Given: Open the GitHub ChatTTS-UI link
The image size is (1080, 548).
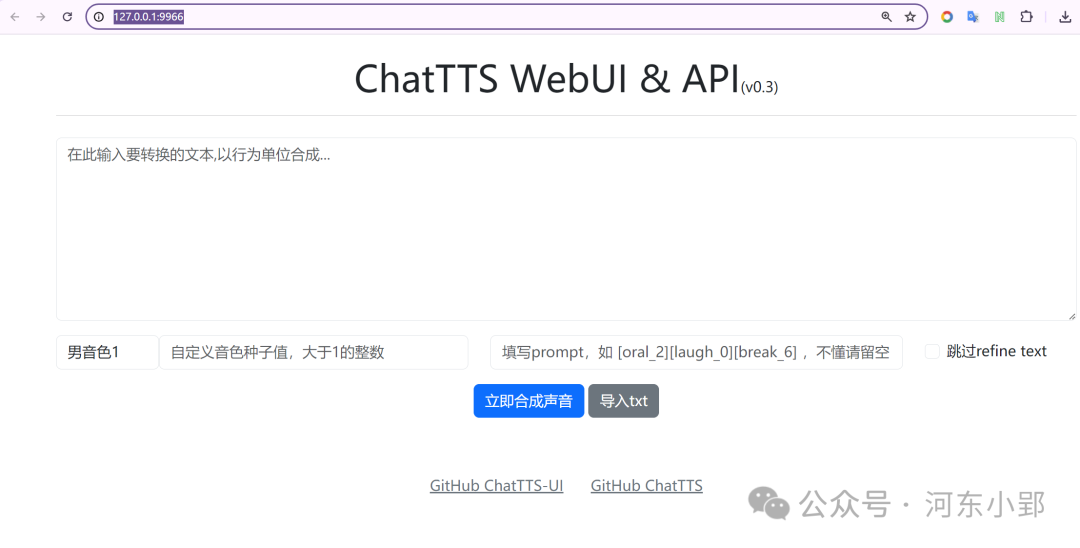Looking at the screenshot, I should [497, 486].
